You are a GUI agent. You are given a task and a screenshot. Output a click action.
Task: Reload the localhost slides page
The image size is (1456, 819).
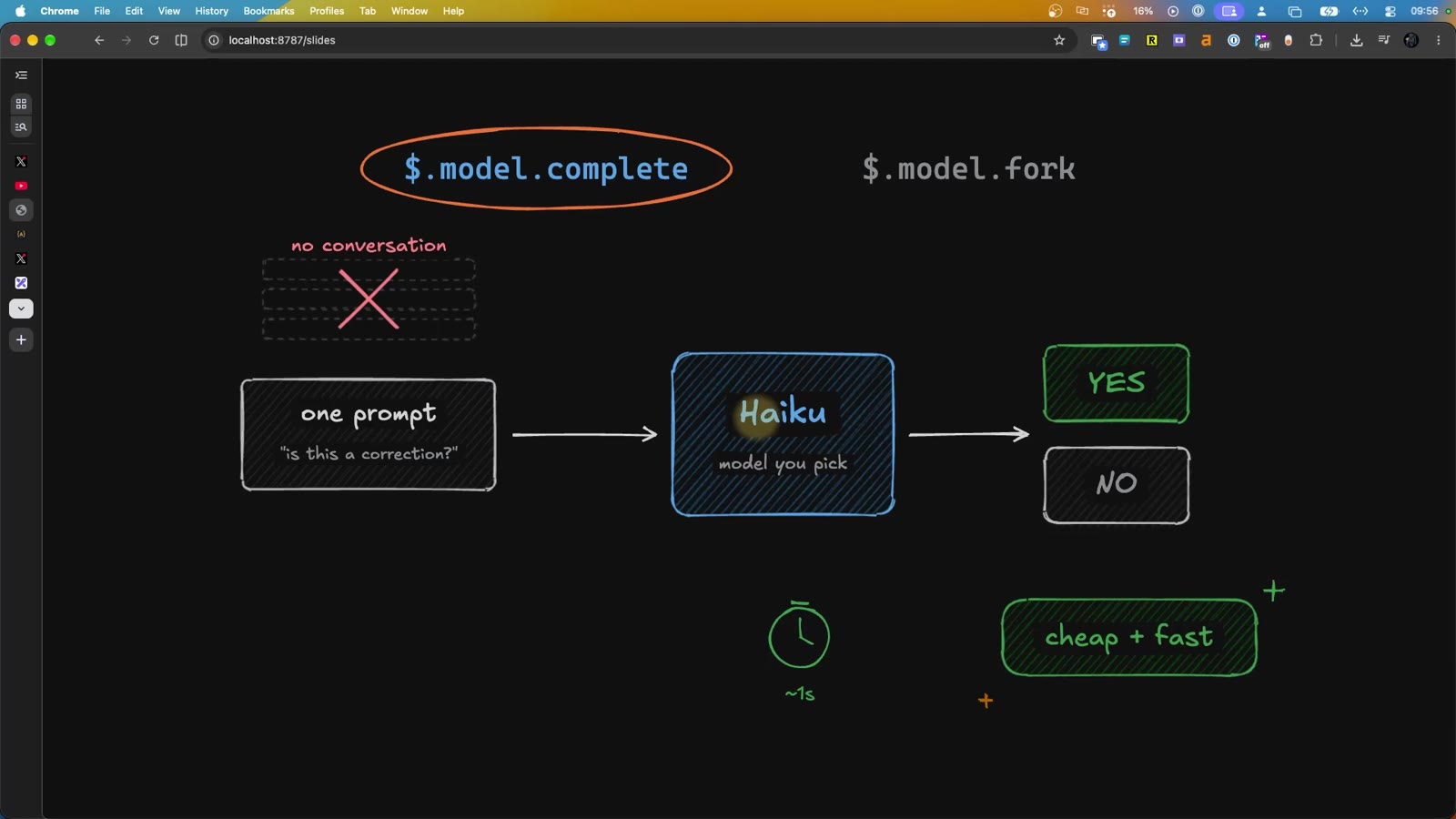(x=154, y=40)
